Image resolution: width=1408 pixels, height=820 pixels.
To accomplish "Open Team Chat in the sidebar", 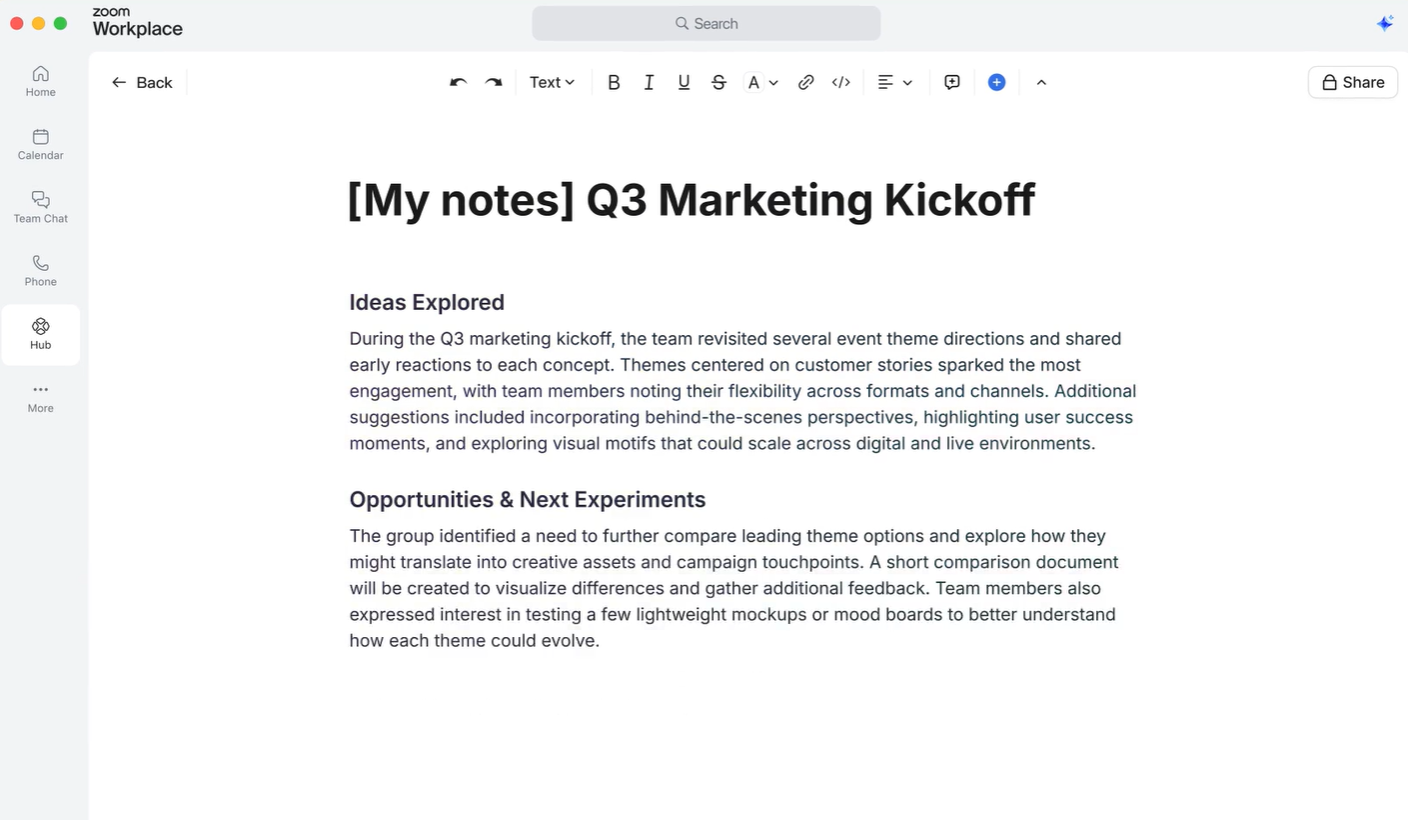I will point(41,207).
